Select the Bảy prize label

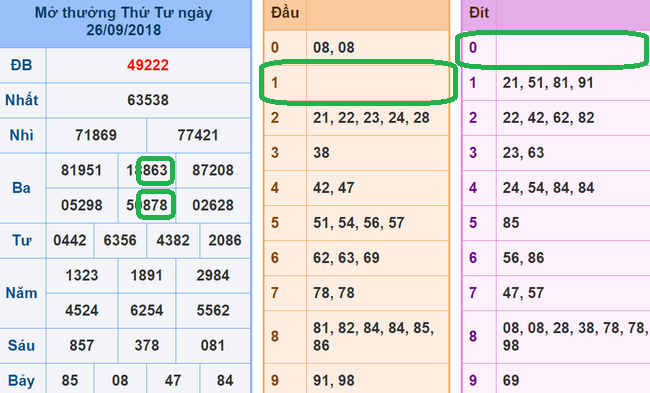(x=22, y=381)
